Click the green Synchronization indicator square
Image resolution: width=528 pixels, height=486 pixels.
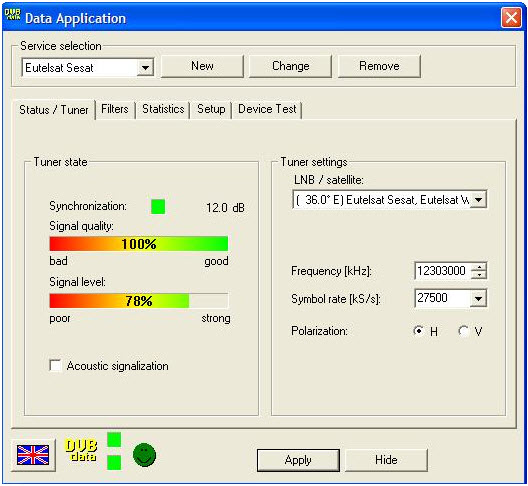(x=158, y=207)
